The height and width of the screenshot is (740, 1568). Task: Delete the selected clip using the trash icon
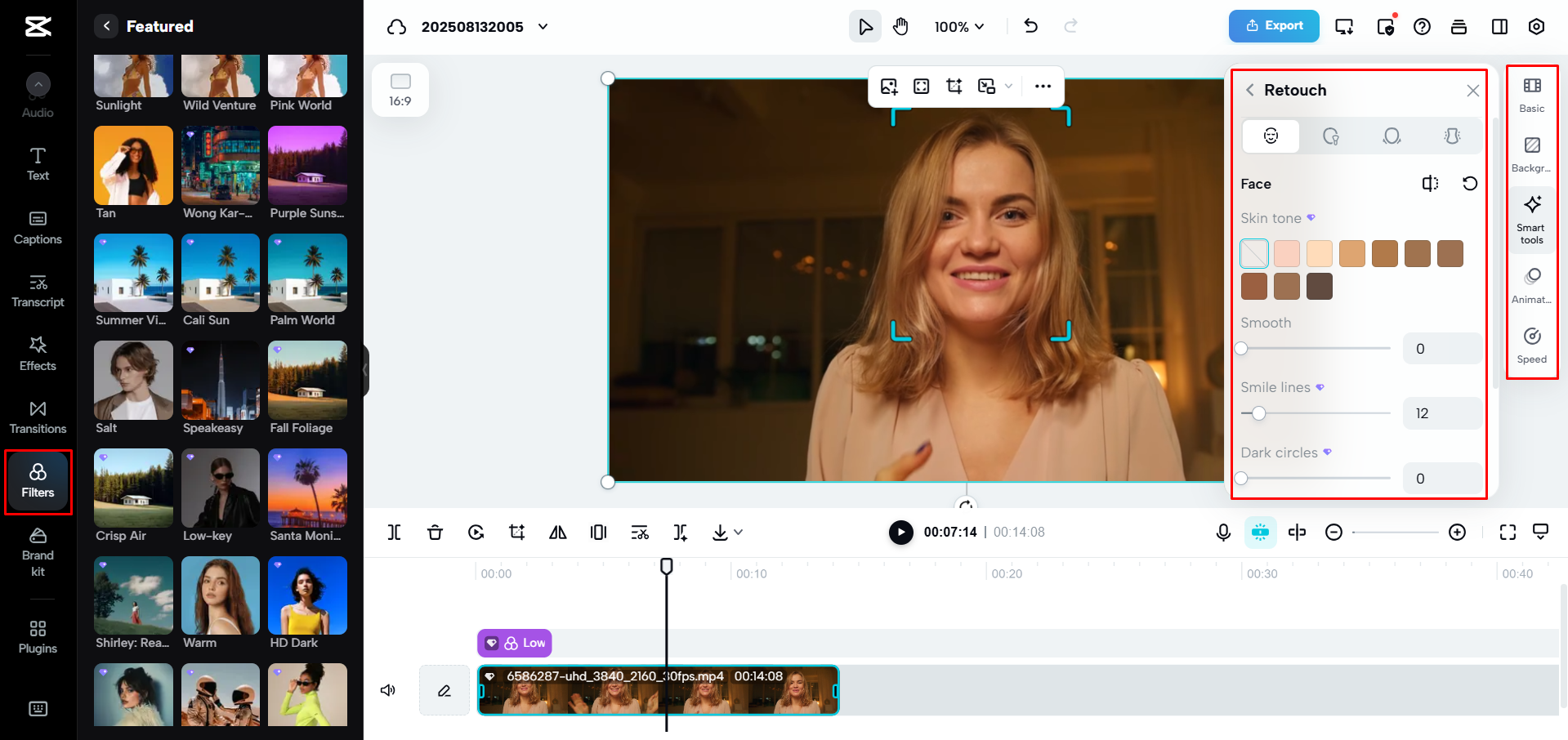[x=436, y=532]
